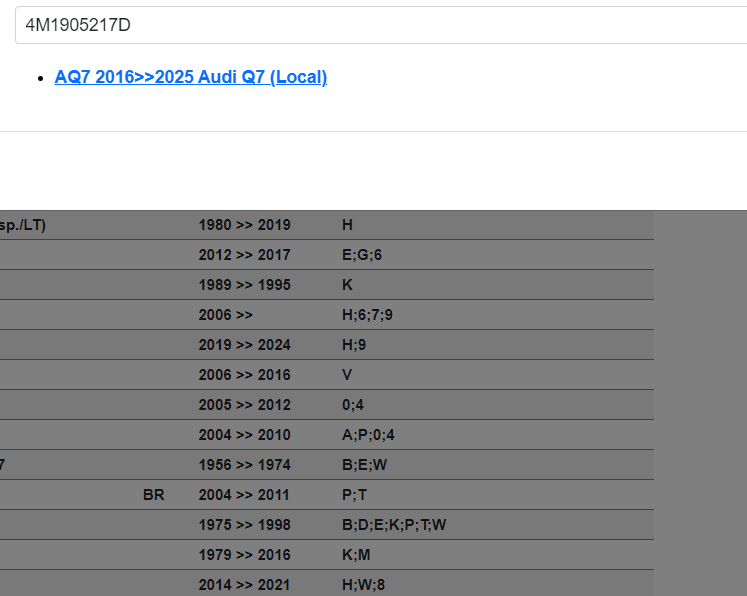Image resolution: width=747 pixels, height=596 pixels.
Task: Click the 2012 >> 2017 year range cell
Action: pyautogui.click(x=244, y=255)
